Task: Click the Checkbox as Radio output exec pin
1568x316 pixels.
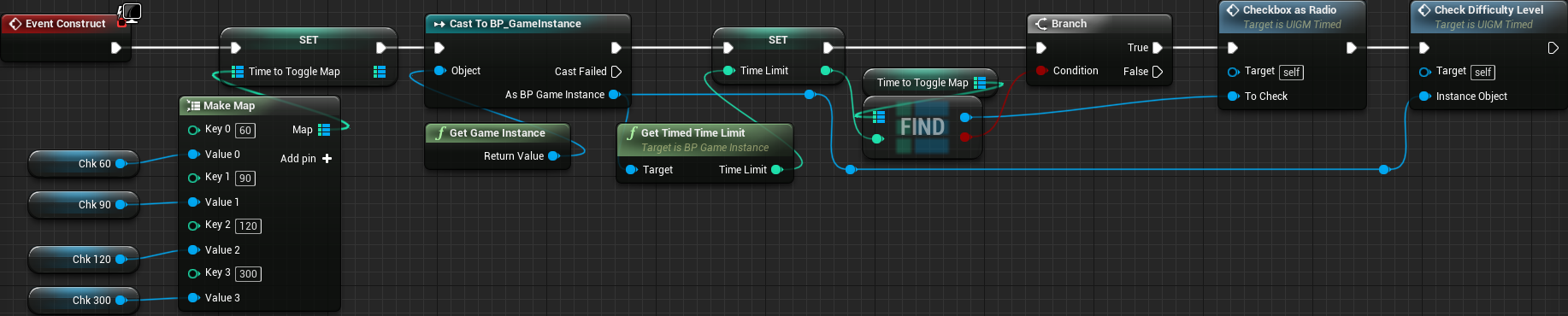Action: pos(1351,48)
